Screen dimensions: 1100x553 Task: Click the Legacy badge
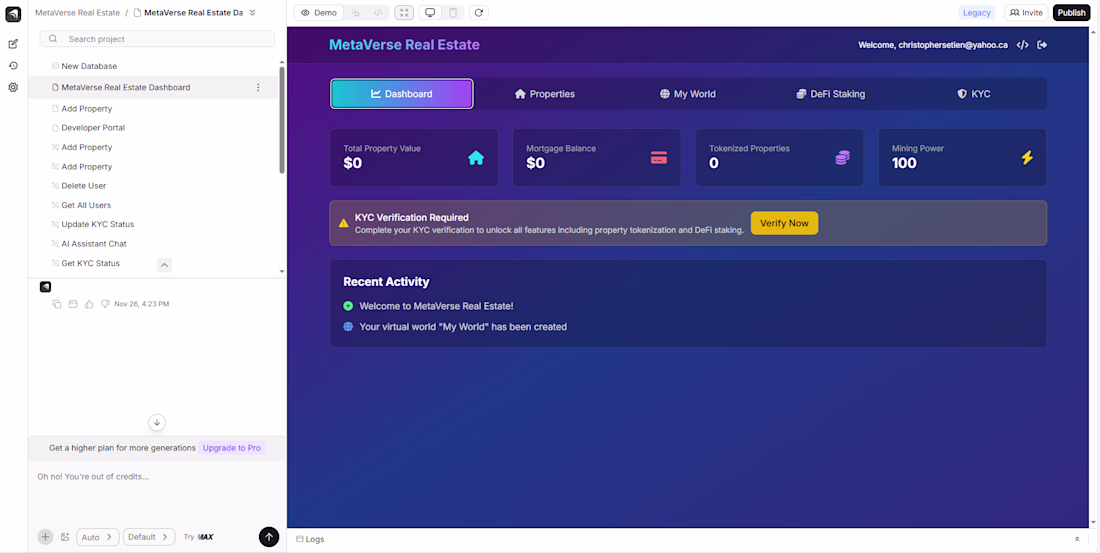(977, 13)
